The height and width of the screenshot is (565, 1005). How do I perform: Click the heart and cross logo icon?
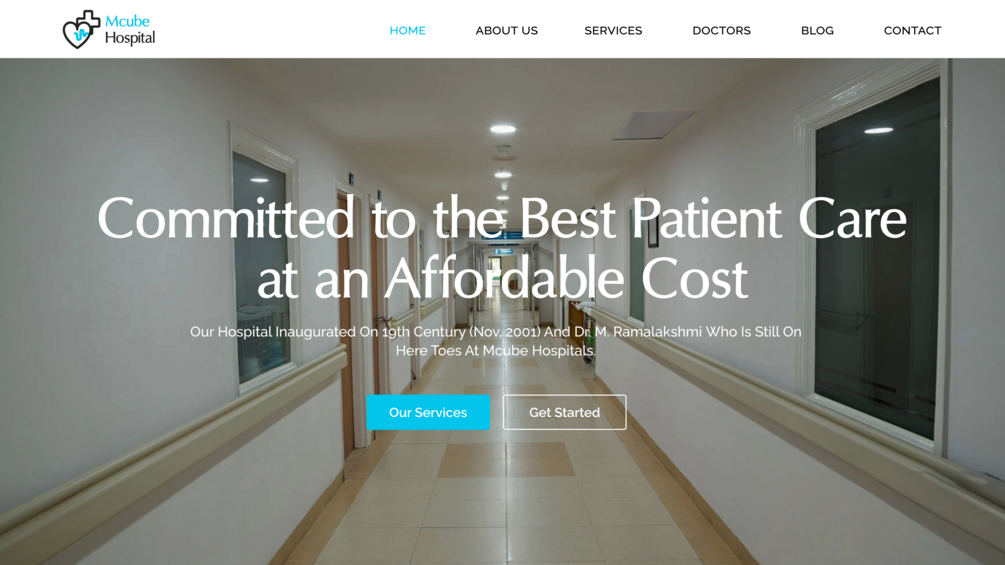tap(81, 29)
